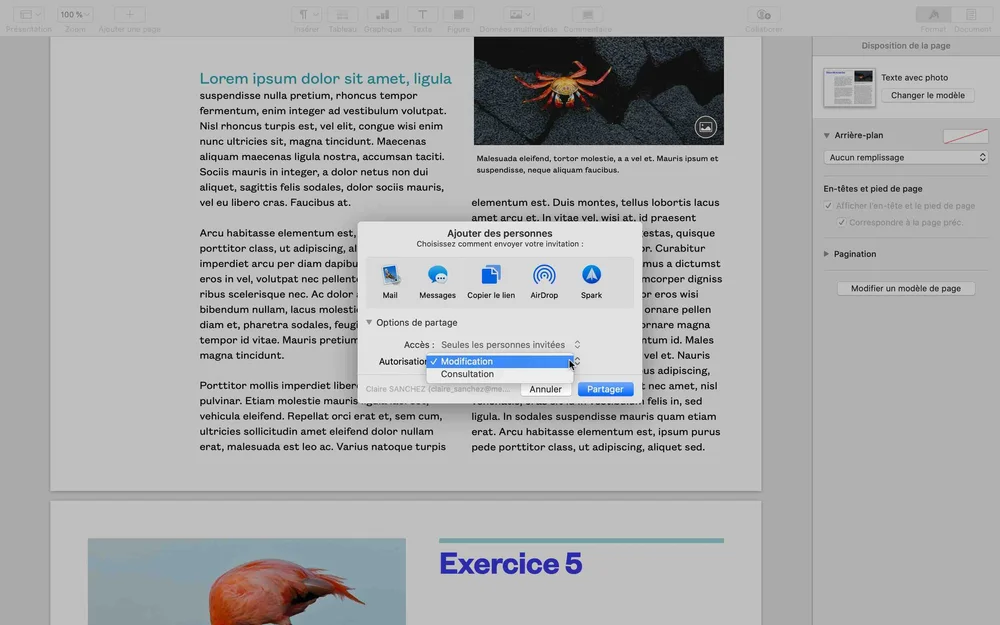Click the Partager button

click(605, 389)
